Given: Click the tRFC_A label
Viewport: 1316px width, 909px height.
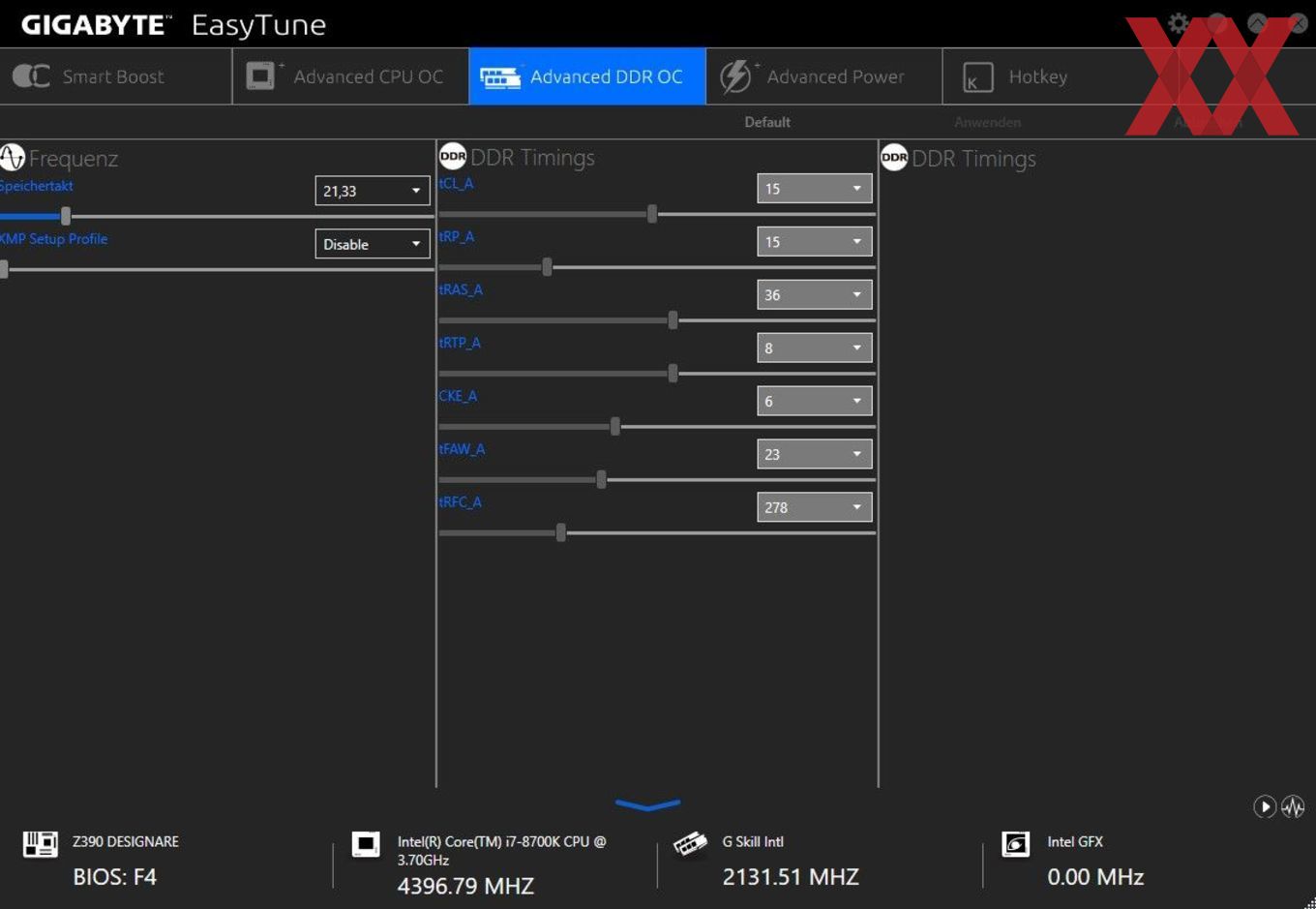Looking at the screenshot, I should click(x=460, y=501).
